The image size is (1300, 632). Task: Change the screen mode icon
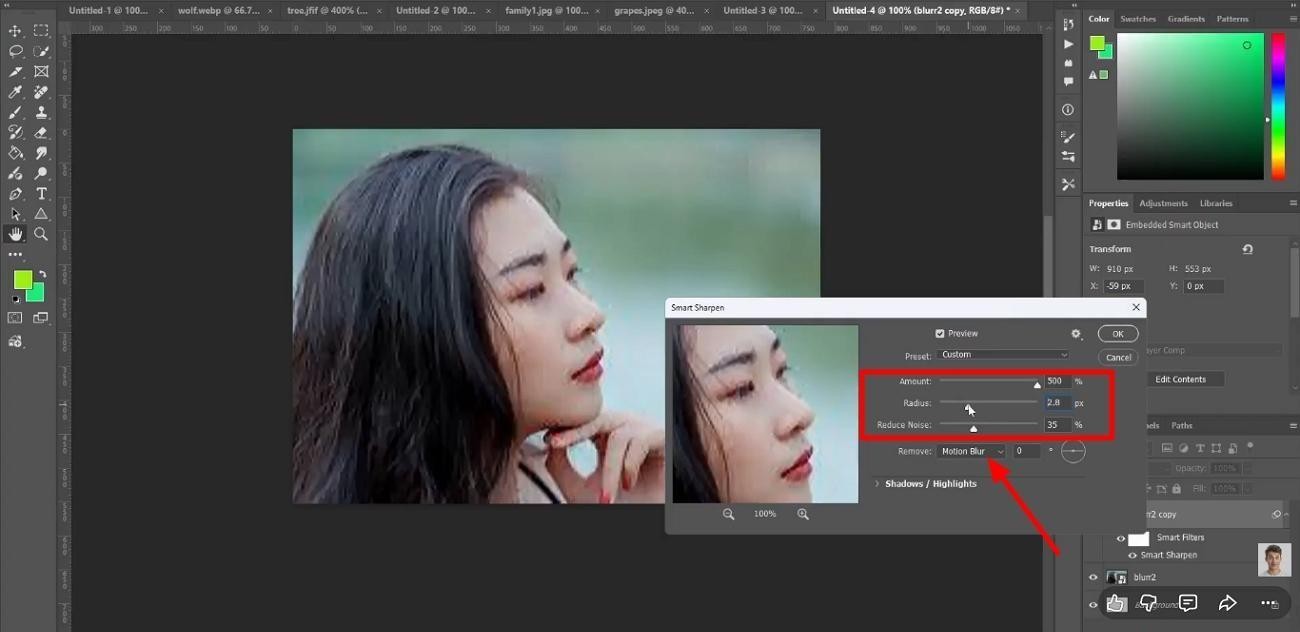pyautogui.click(x=41, y=318)
